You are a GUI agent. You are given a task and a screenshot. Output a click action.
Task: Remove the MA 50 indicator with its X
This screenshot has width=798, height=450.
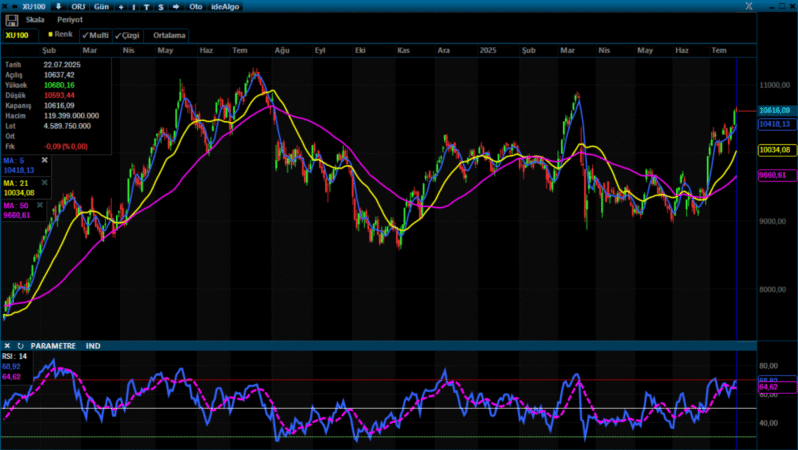[40, 205]
